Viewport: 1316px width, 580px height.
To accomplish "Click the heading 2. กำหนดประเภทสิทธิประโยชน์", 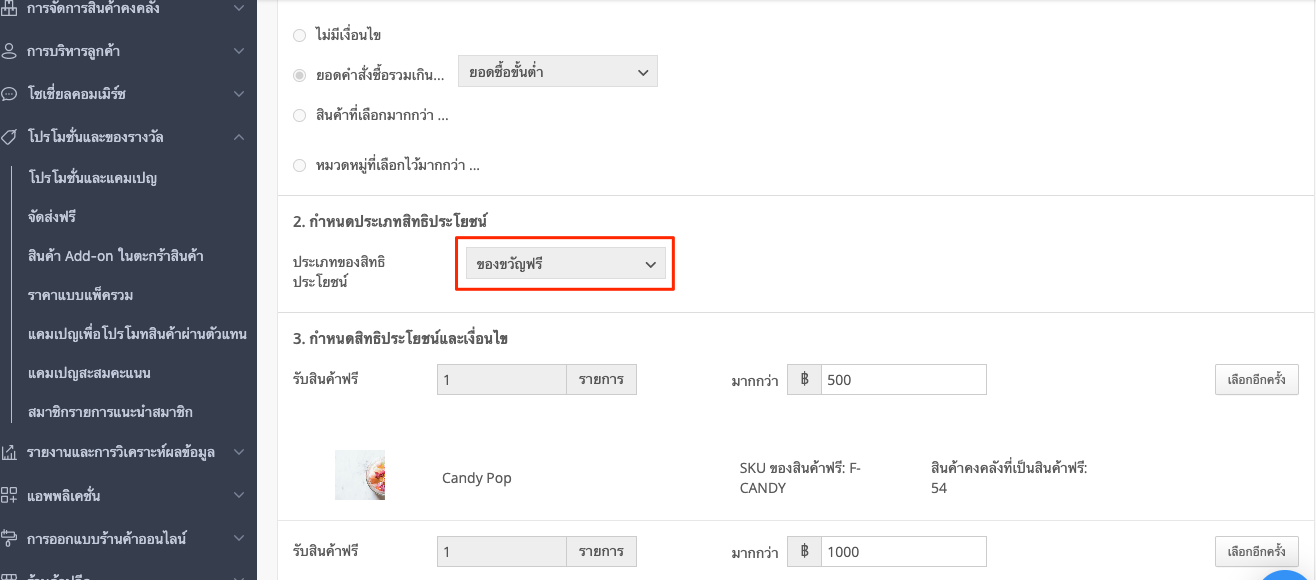I will [390, 220].
